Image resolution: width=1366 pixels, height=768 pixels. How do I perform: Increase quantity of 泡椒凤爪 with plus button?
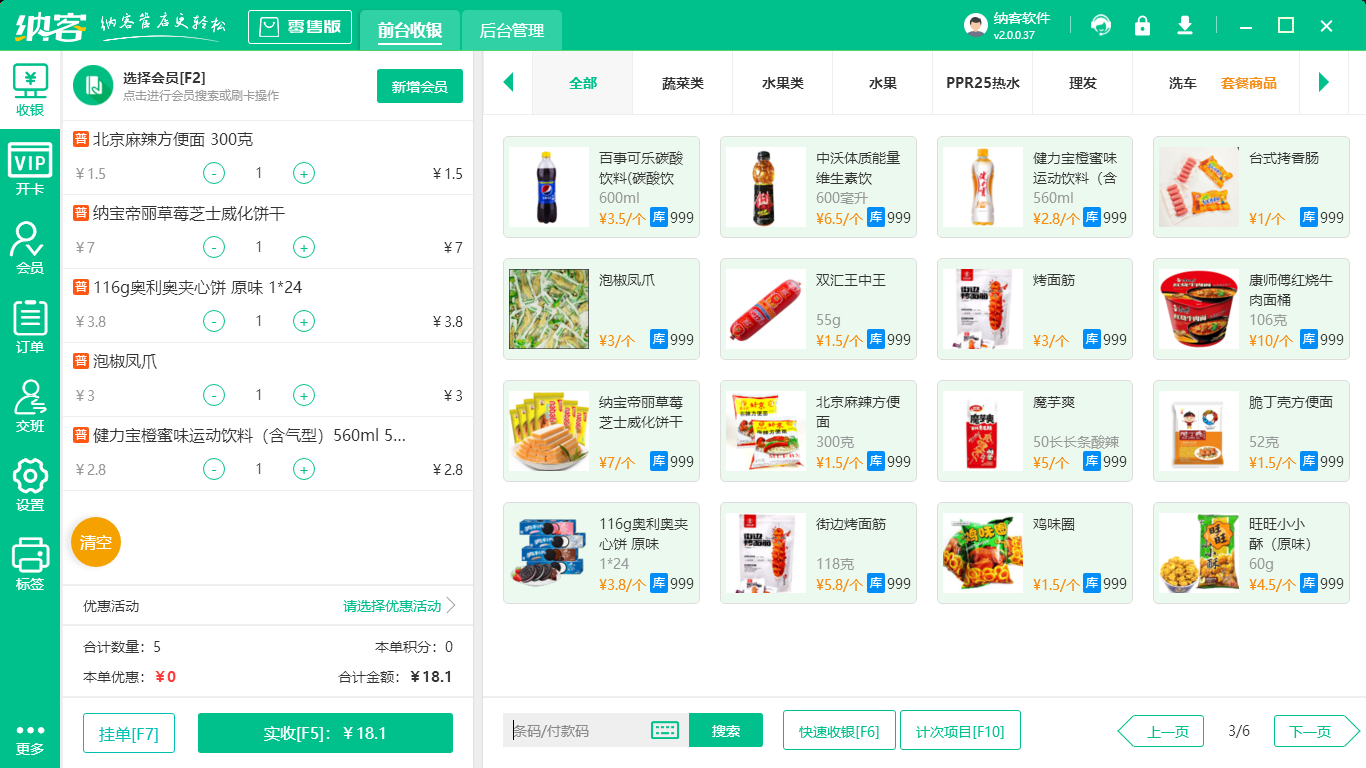pyautogui.click(x=303, y=395)
